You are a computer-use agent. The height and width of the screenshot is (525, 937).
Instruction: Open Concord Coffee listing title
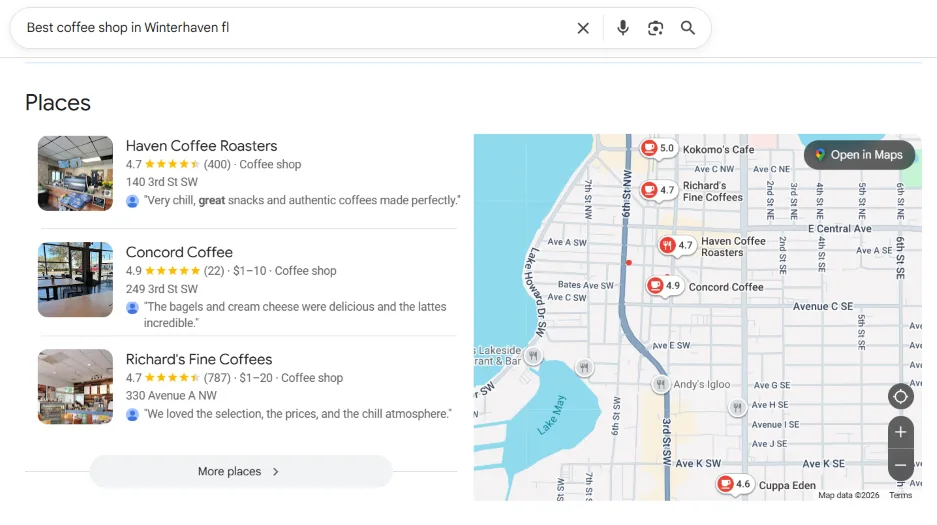pos(179,252)
